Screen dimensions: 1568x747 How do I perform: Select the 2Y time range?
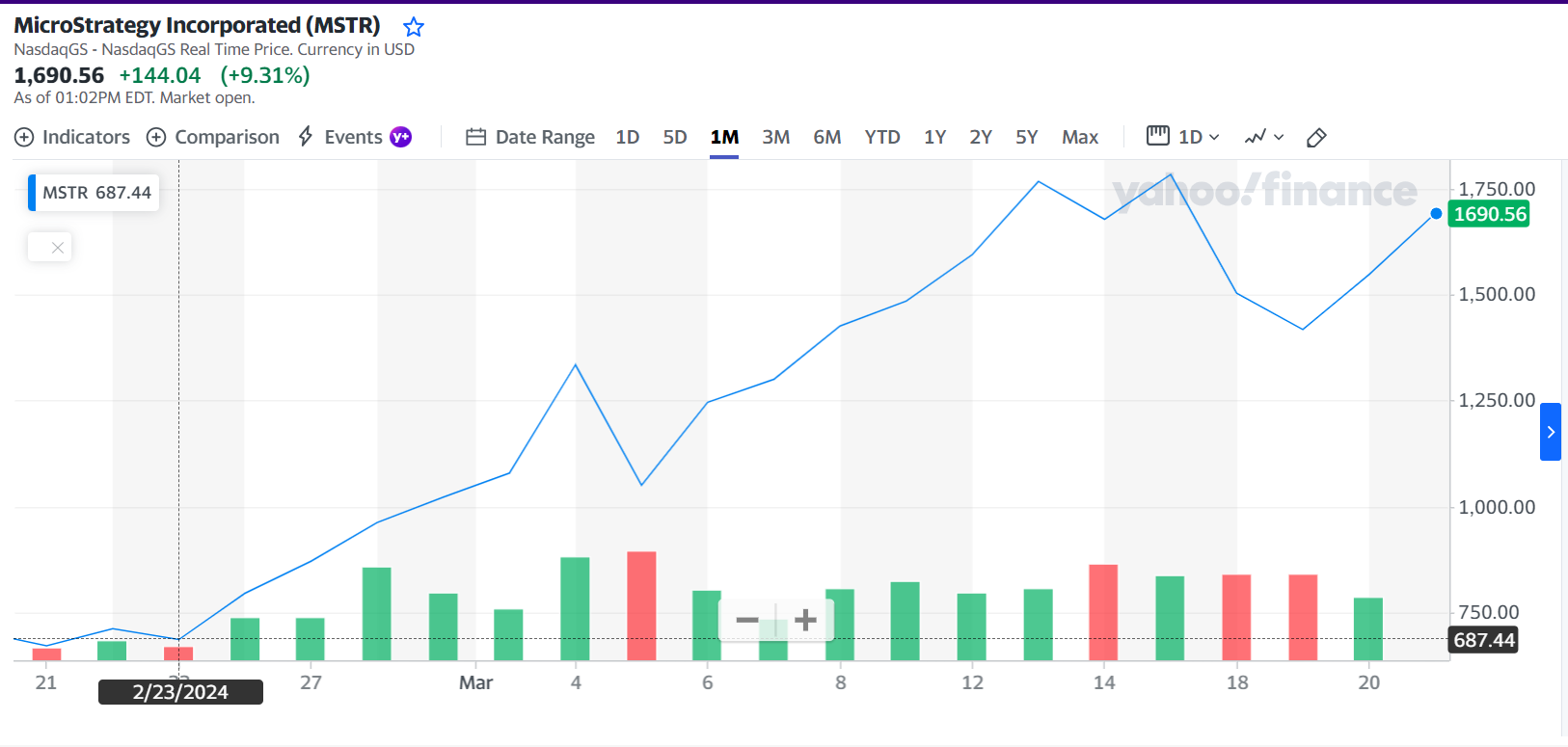point(981,137)
